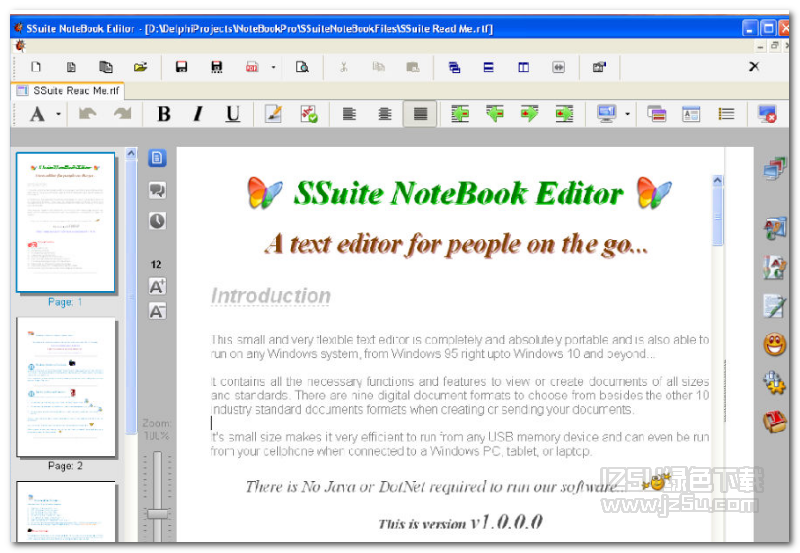This screenshot has width=800, height=553.
Task: Center align the text
Action: [385, 114]
